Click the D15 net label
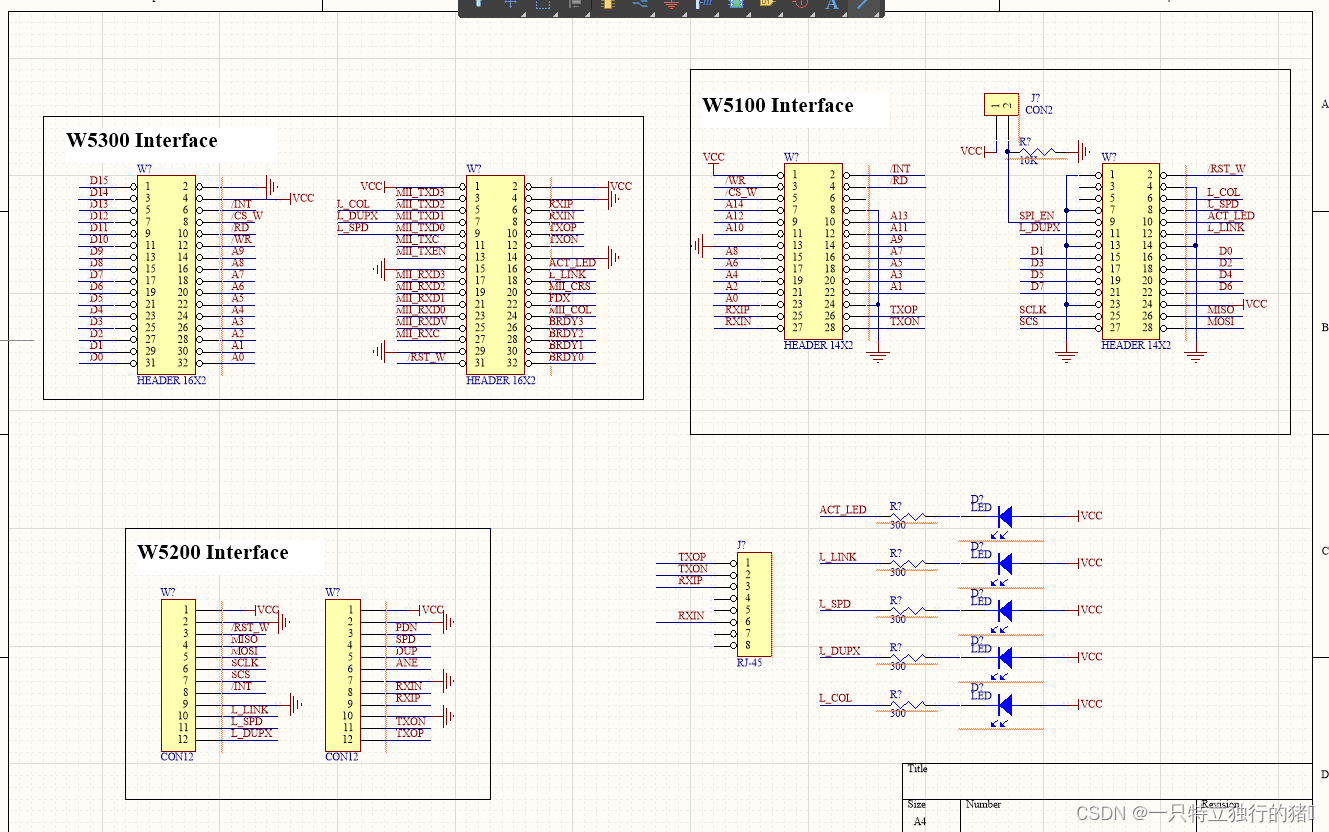This screenshot has height=832, width=1329. click(99, 180)
